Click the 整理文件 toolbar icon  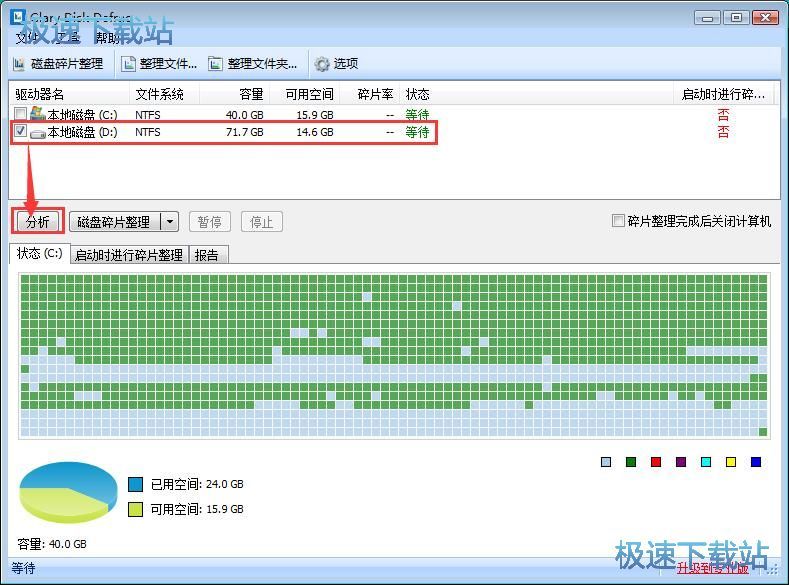pos(129,64)
